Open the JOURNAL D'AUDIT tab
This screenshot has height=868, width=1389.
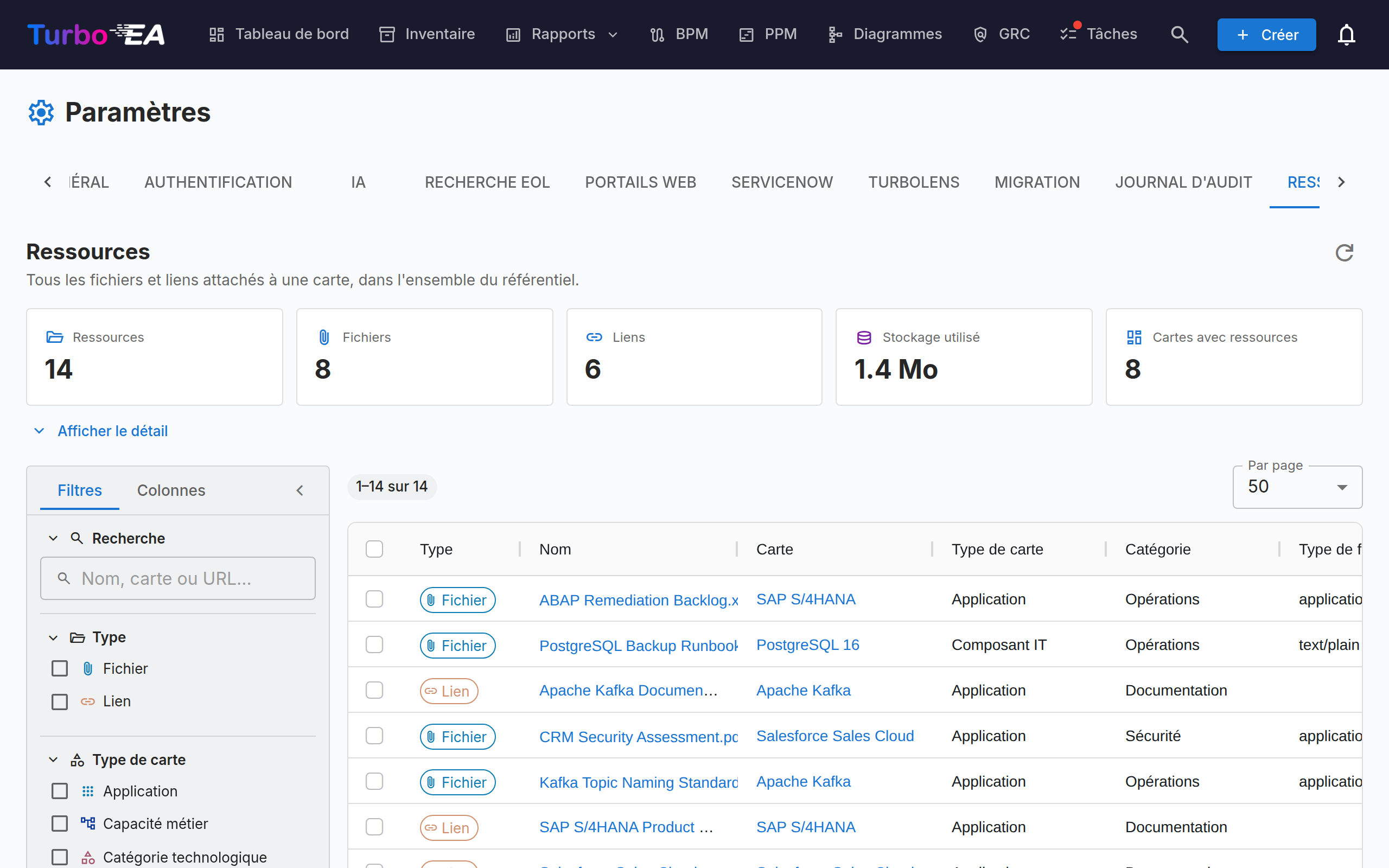1183,182
